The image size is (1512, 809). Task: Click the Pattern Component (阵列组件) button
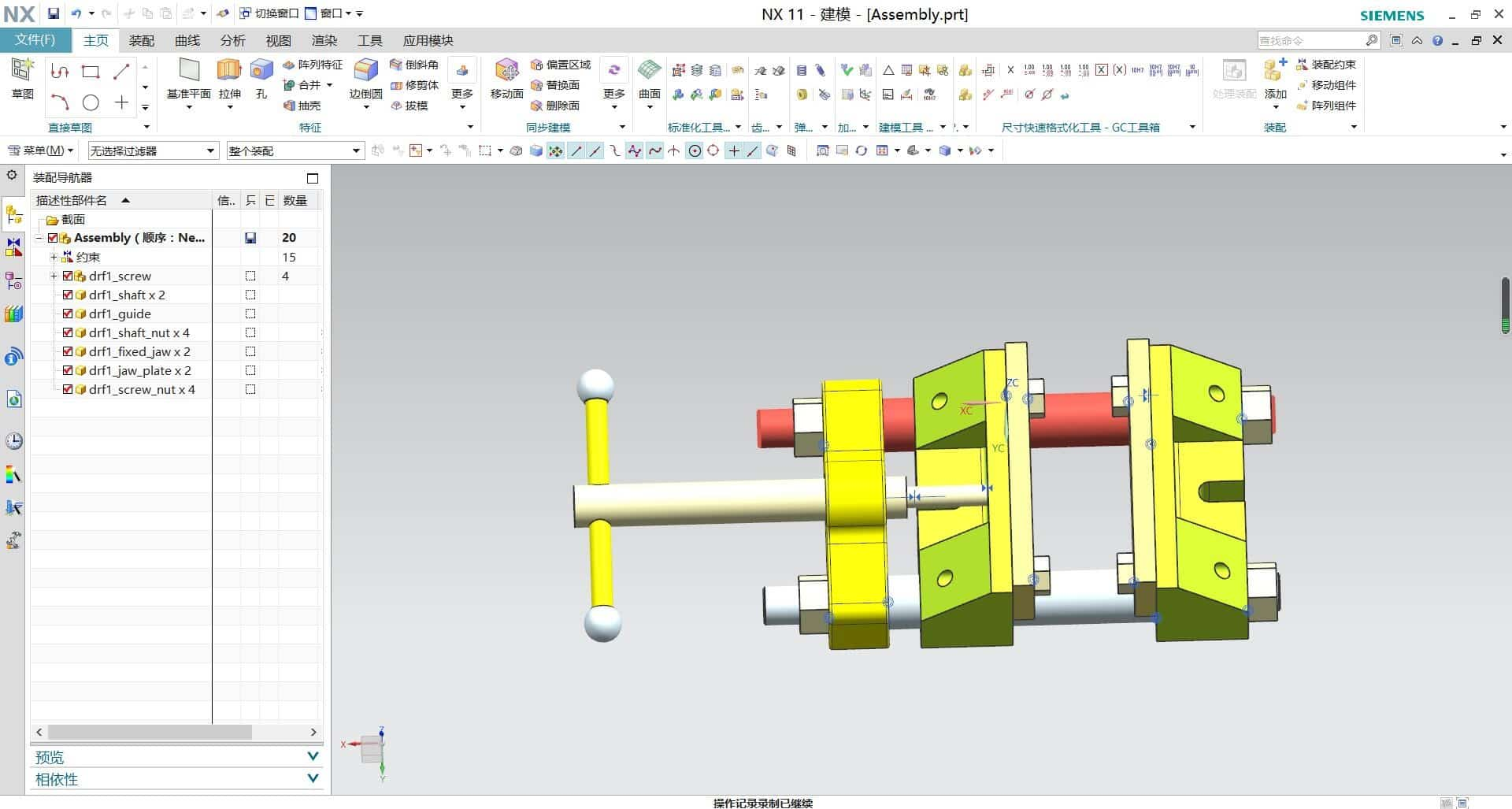[x=1326, y=106]
